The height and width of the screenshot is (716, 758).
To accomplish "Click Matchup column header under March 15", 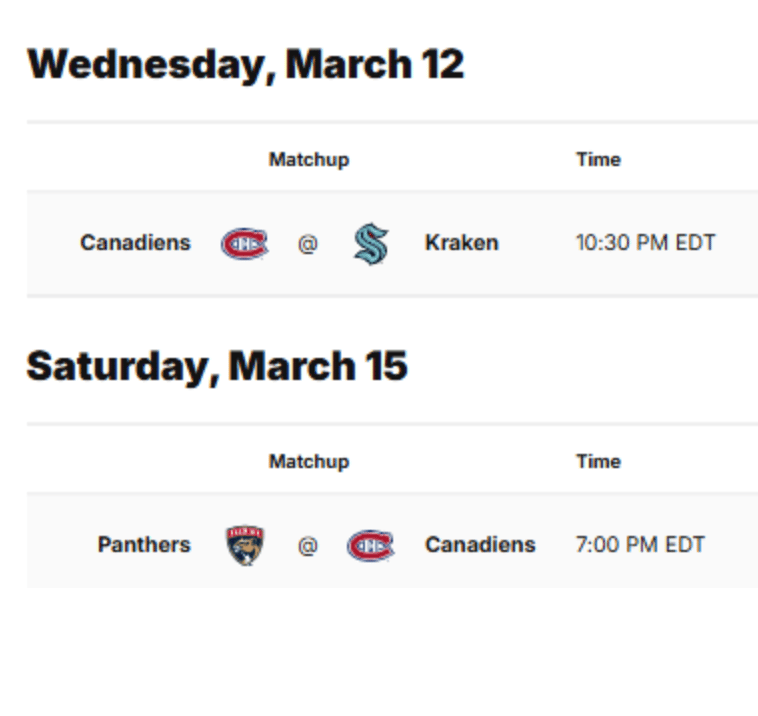I will click(x=309, y=462).
